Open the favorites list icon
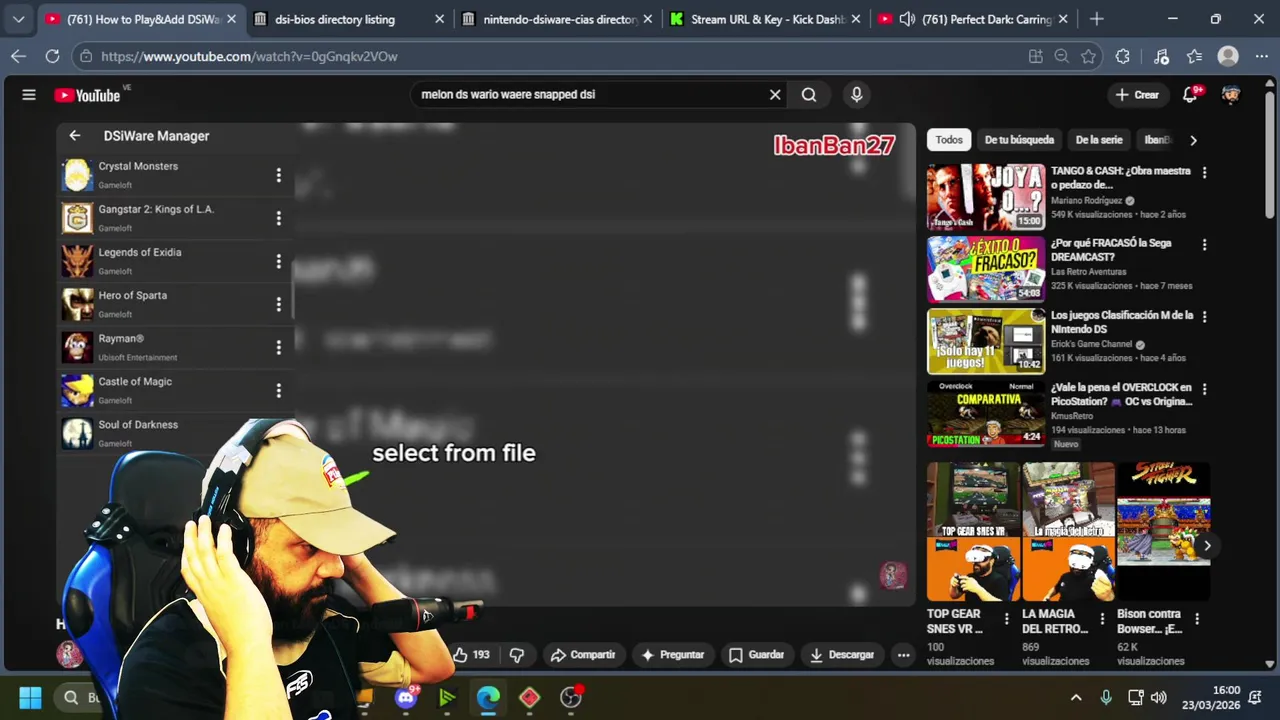Screen dimensions: 1280x720 pos(1194,56)
